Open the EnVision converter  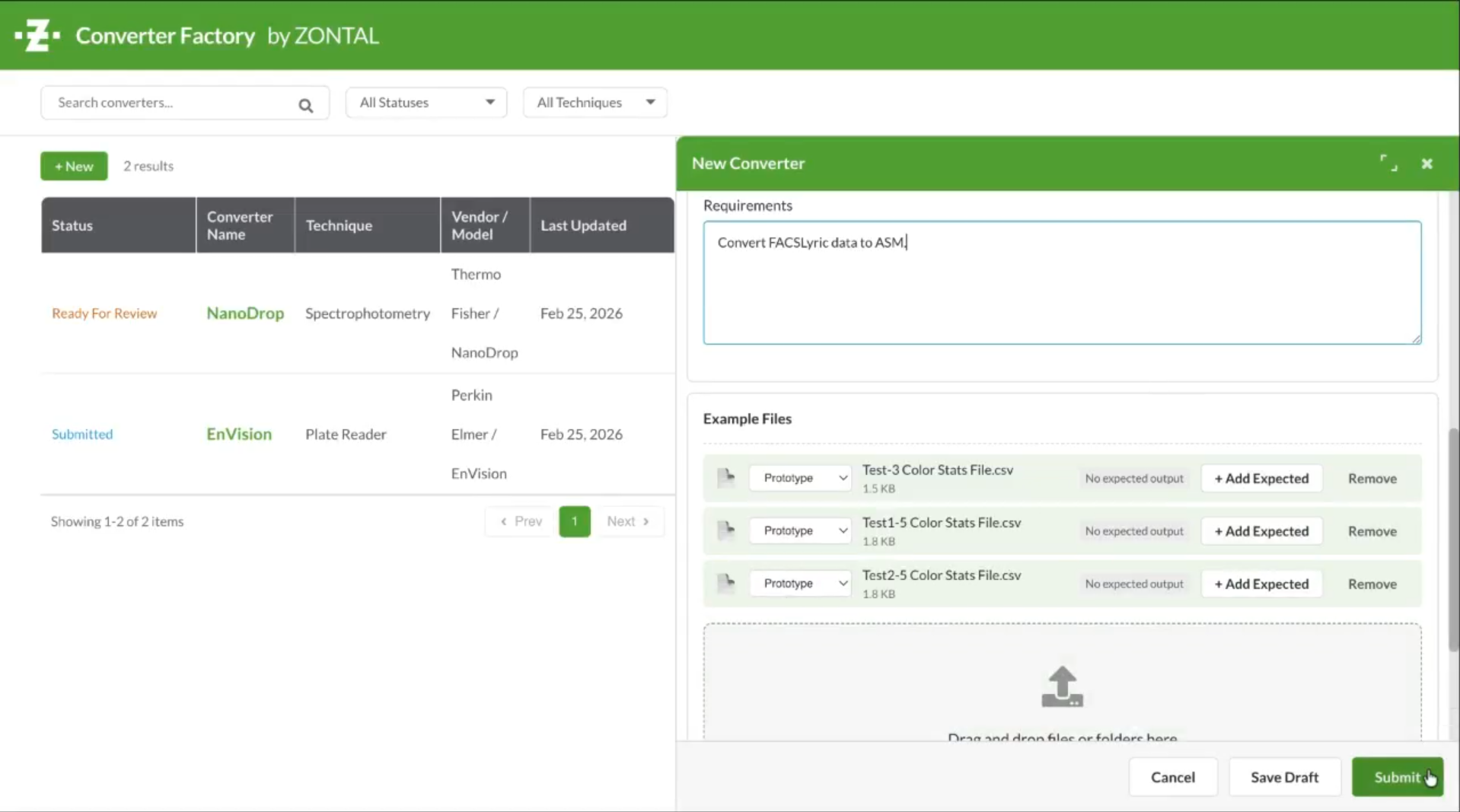click(x=239, y=434)
